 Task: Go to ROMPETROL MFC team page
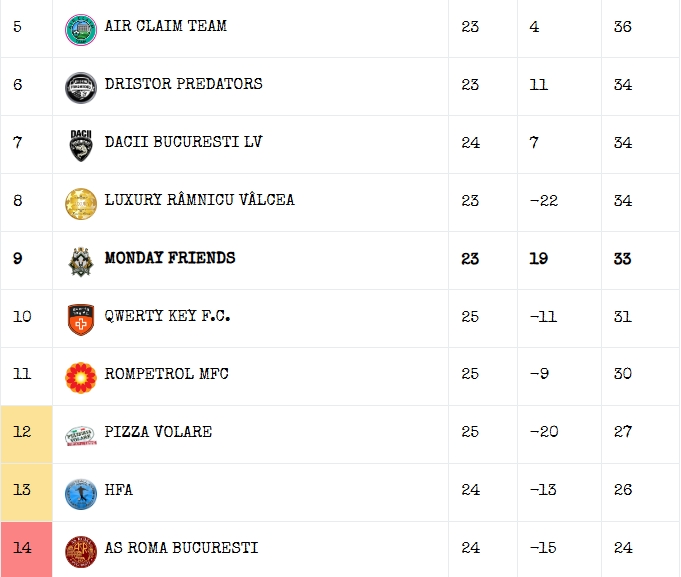pos(166,374)
